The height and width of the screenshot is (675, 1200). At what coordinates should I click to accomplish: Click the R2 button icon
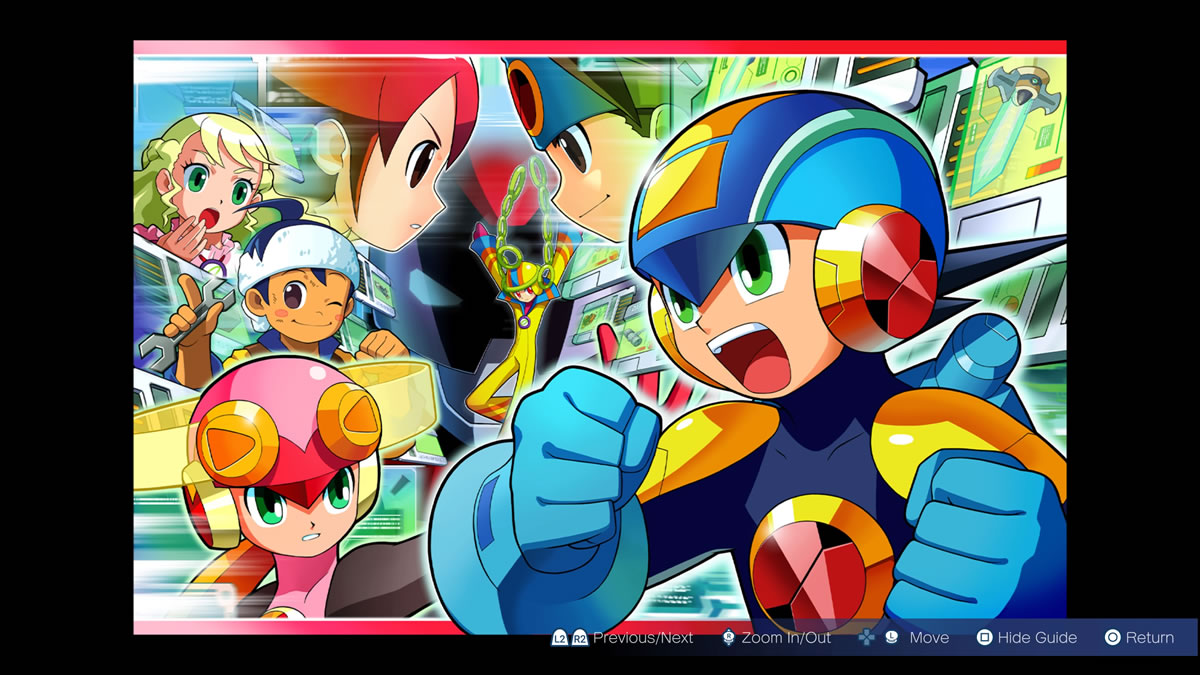580,638
